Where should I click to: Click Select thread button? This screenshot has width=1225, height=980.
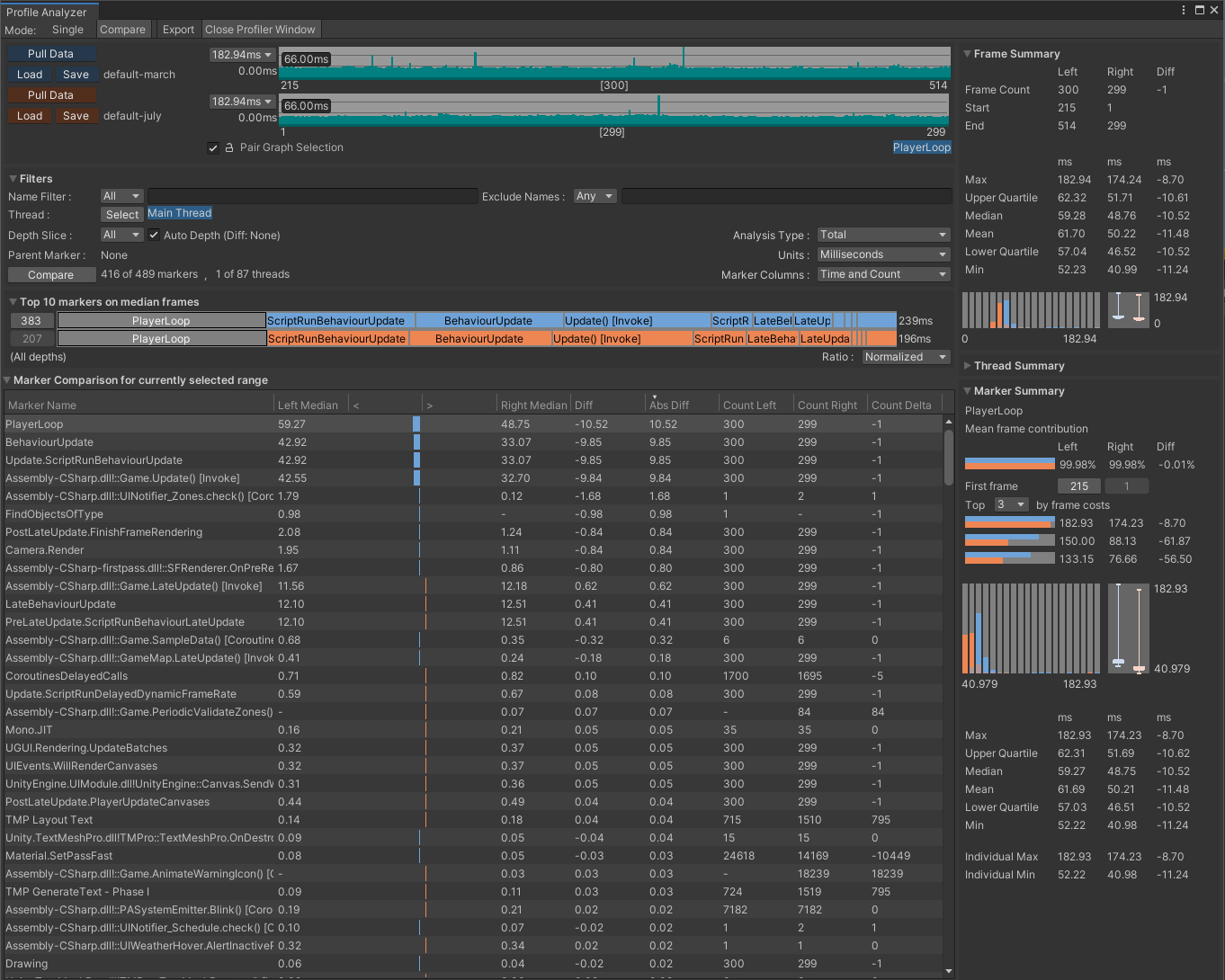[122, 215]
